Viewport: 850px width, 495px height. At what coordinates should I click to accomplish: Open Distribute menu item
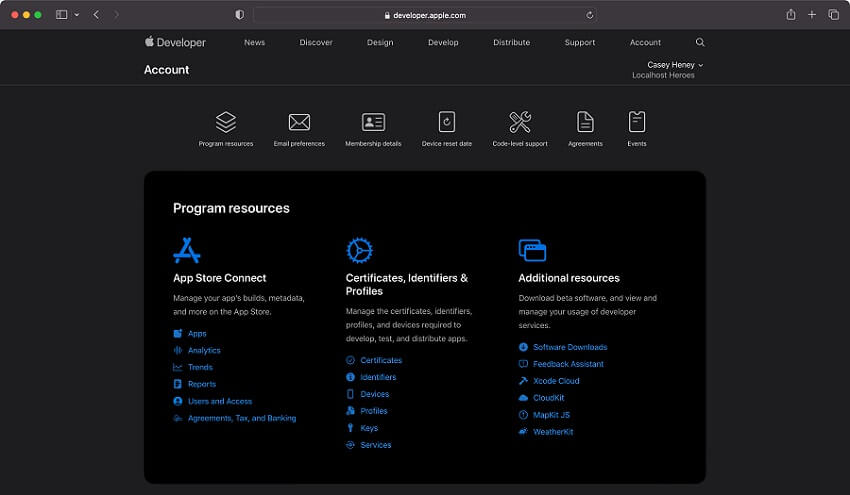(x=511, y=42)
